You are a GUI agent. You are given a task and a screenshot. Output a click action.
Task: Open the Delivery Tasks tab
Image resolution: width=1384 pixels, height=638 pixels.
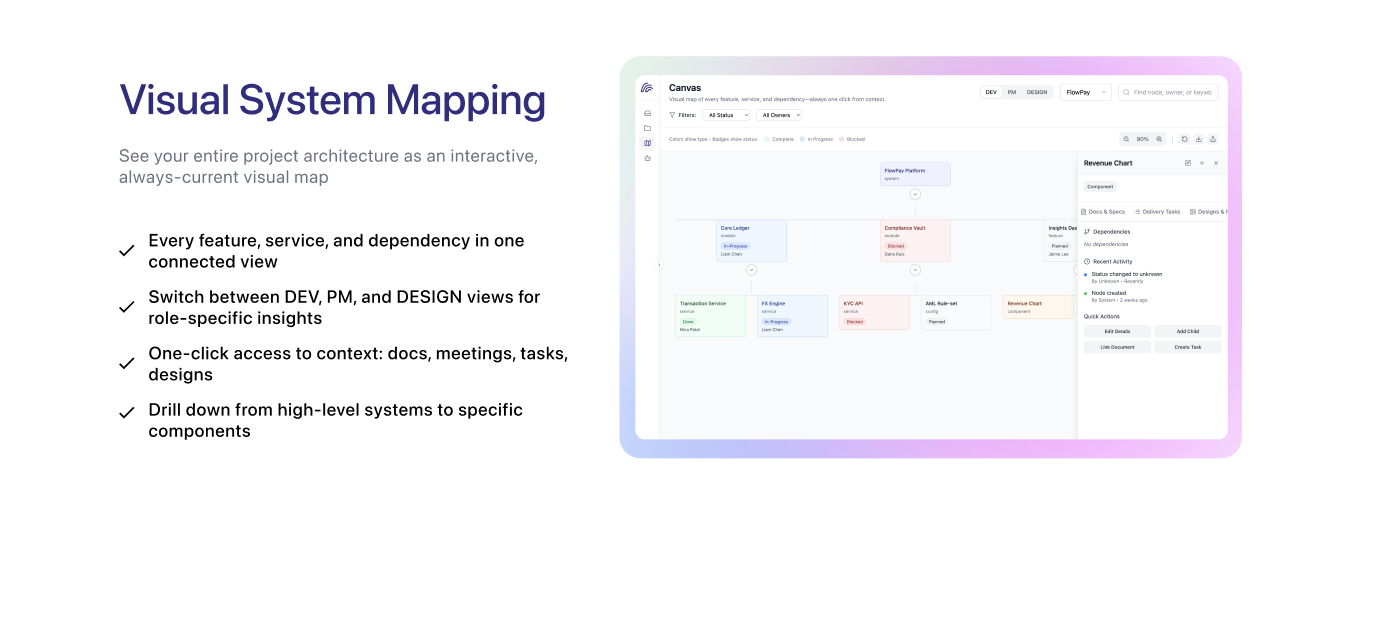tap(1157, 212)
